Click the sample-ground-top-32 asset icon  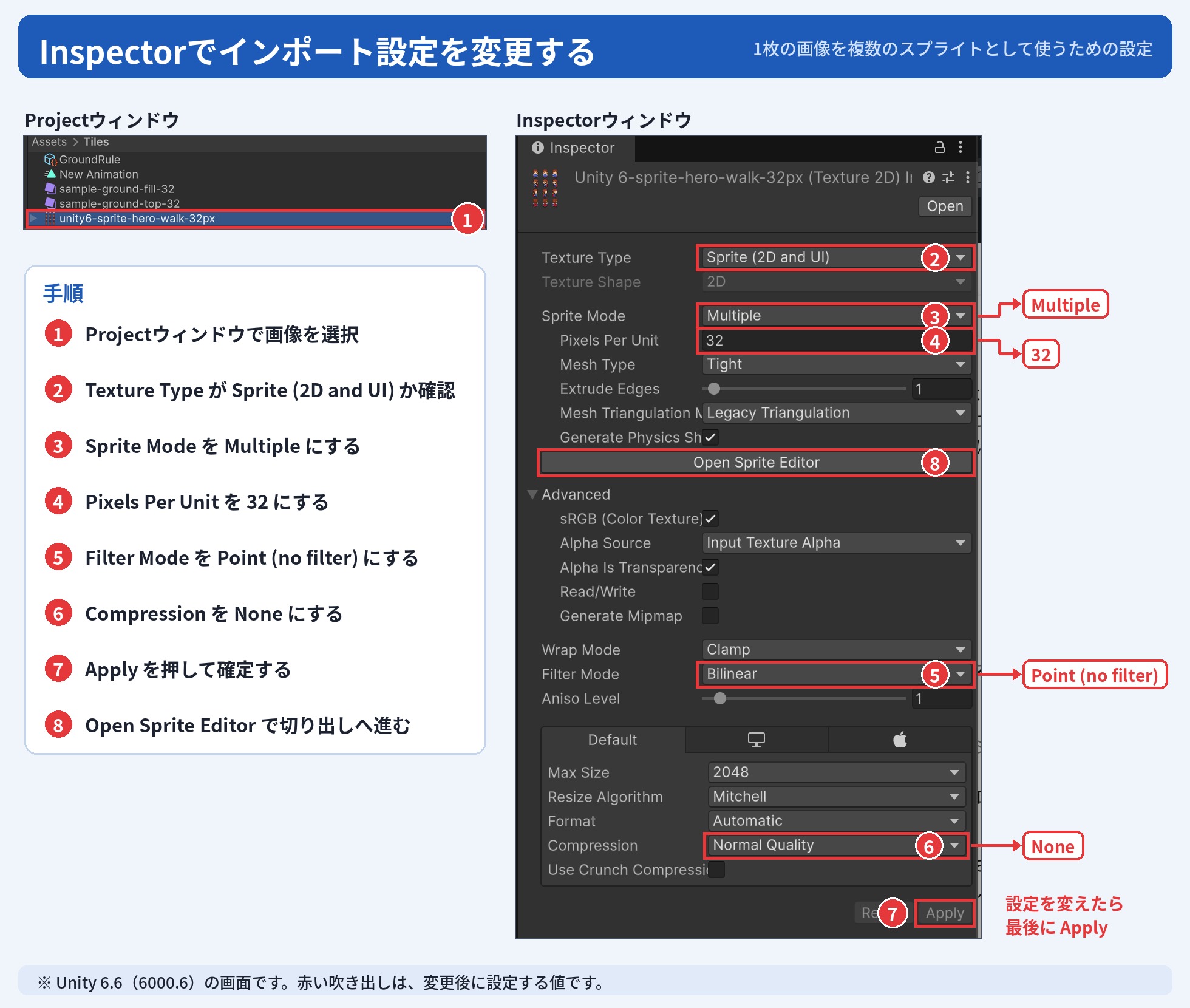click(50, 203)
